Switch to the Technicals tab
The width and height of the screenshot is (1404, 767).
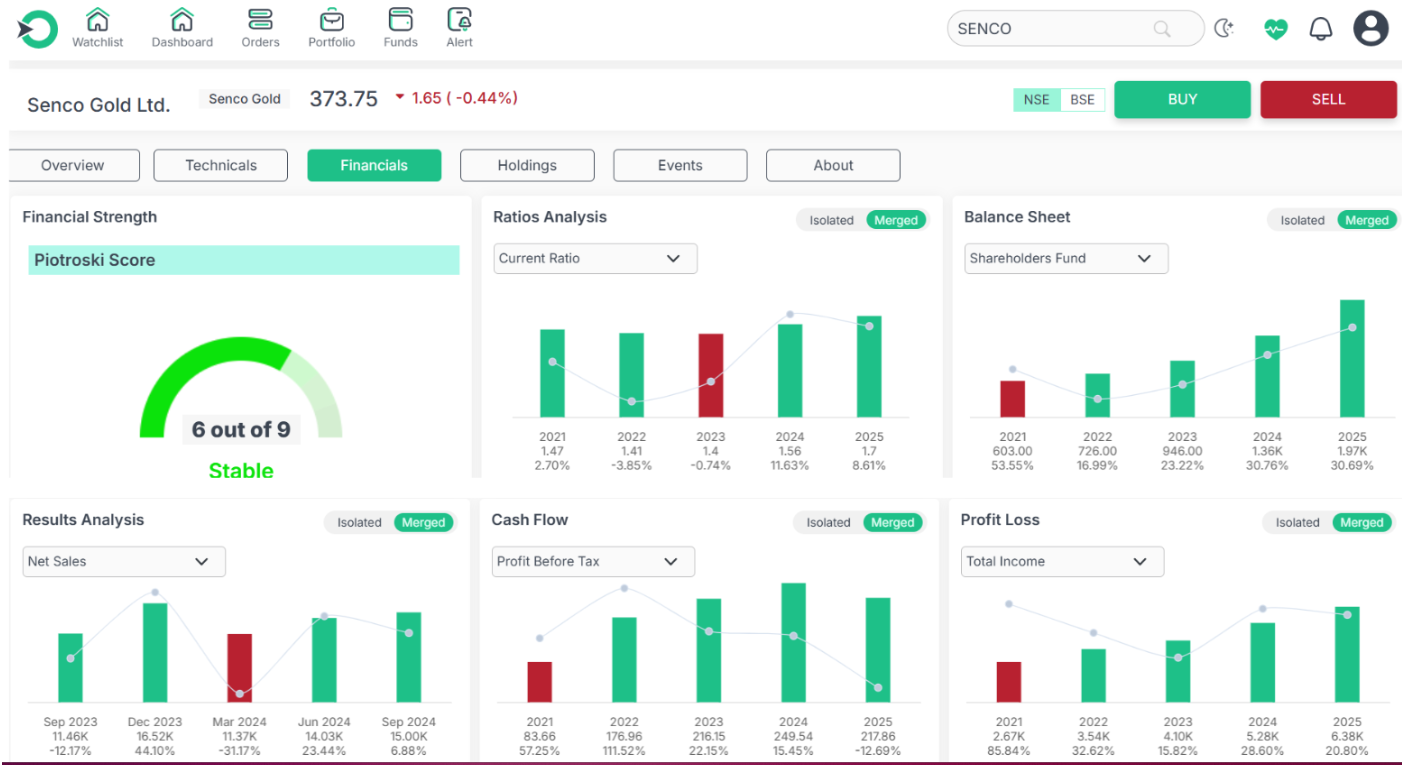(221, 165)
